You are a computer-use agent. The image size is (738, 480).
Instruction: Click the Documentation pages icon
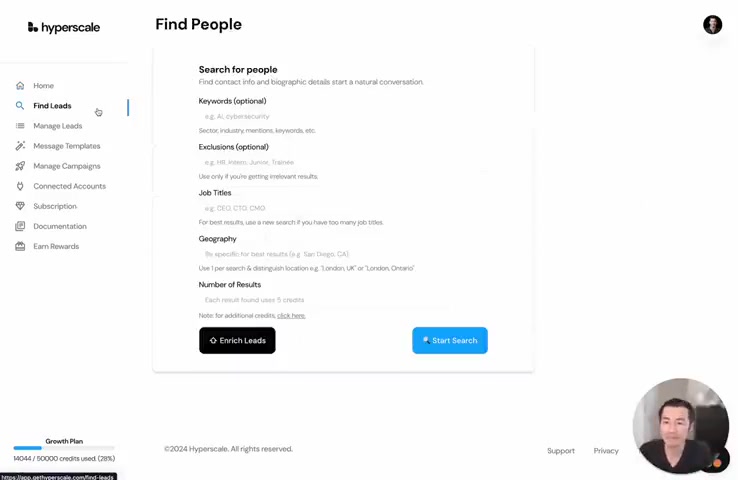(x=20, y=226)
